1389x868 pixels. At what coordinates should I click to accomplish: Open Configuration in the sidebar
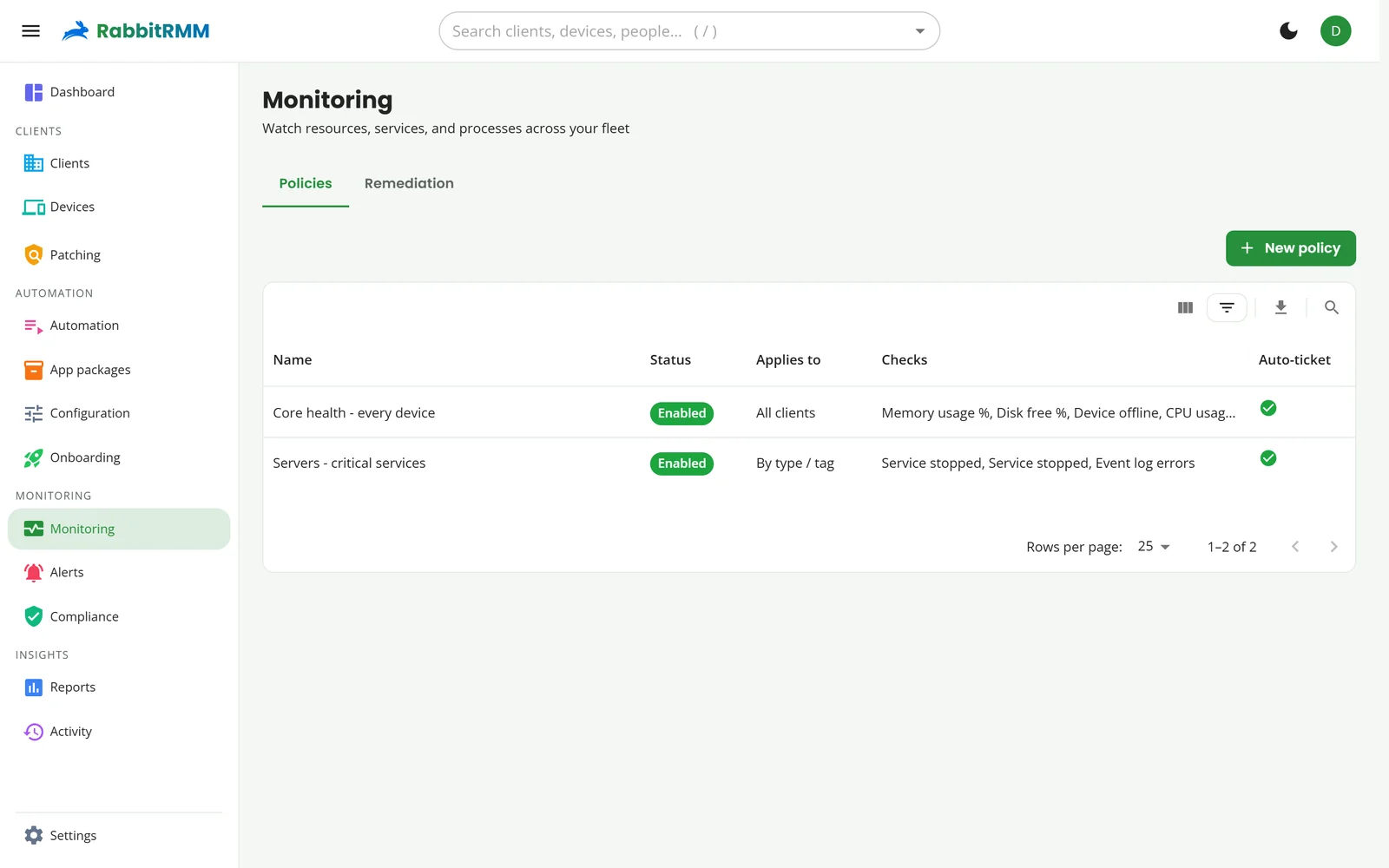pyautogui.click(x=119, y=413)
